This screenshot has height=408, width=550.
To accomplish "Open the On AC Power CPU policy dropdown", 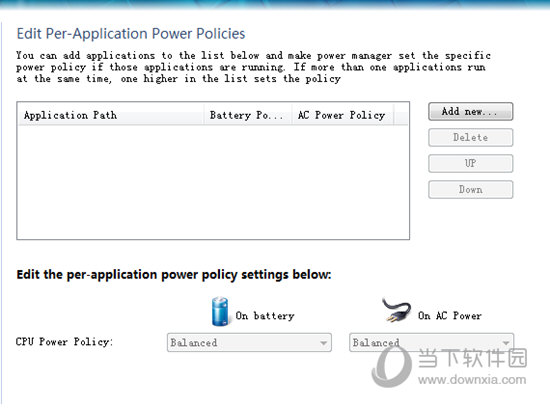I will tap(431, 342).
